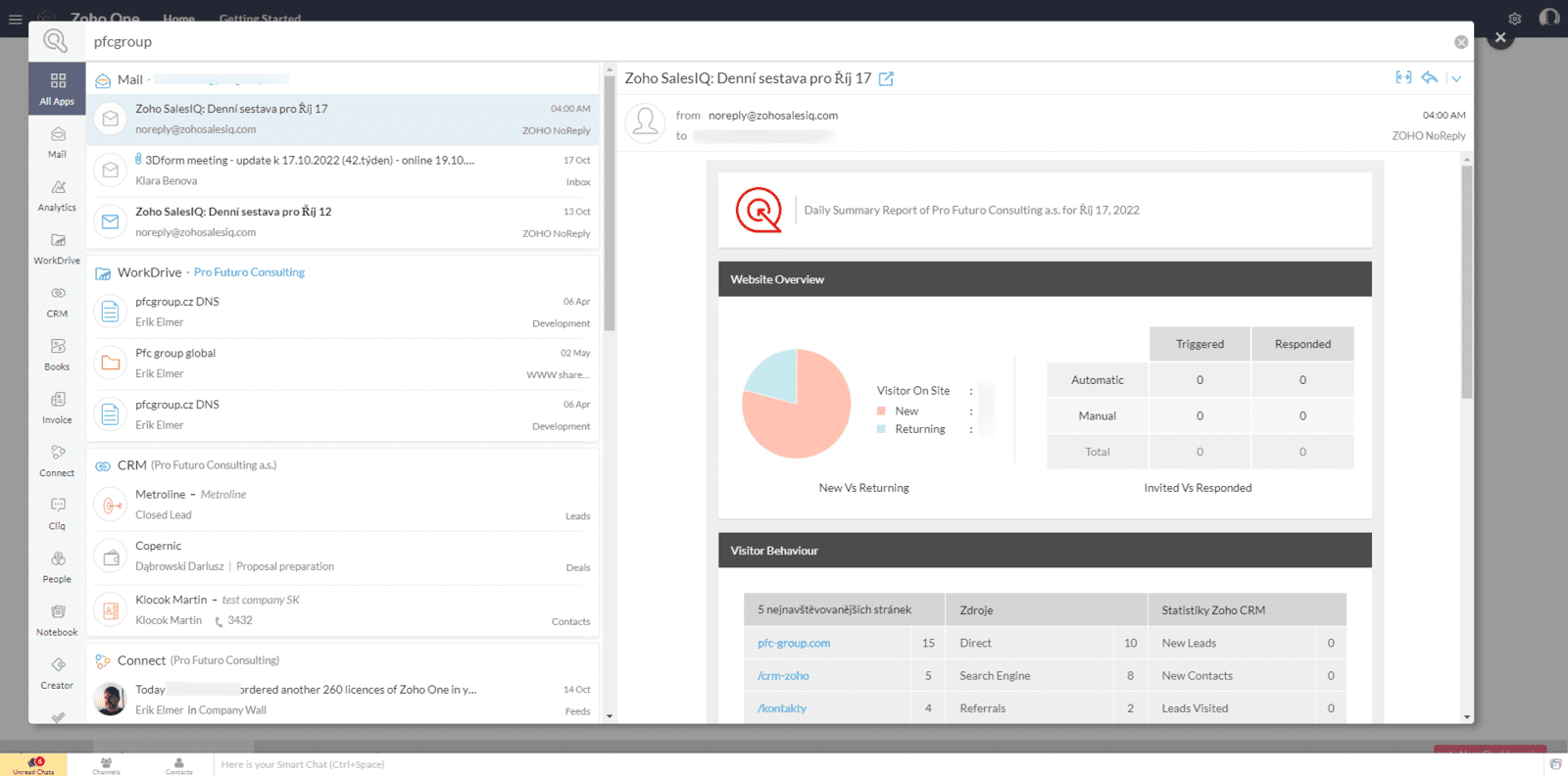This screenshot has height=776, width=1568.
Task: Click the search magnifier icon
Action: 55,41
